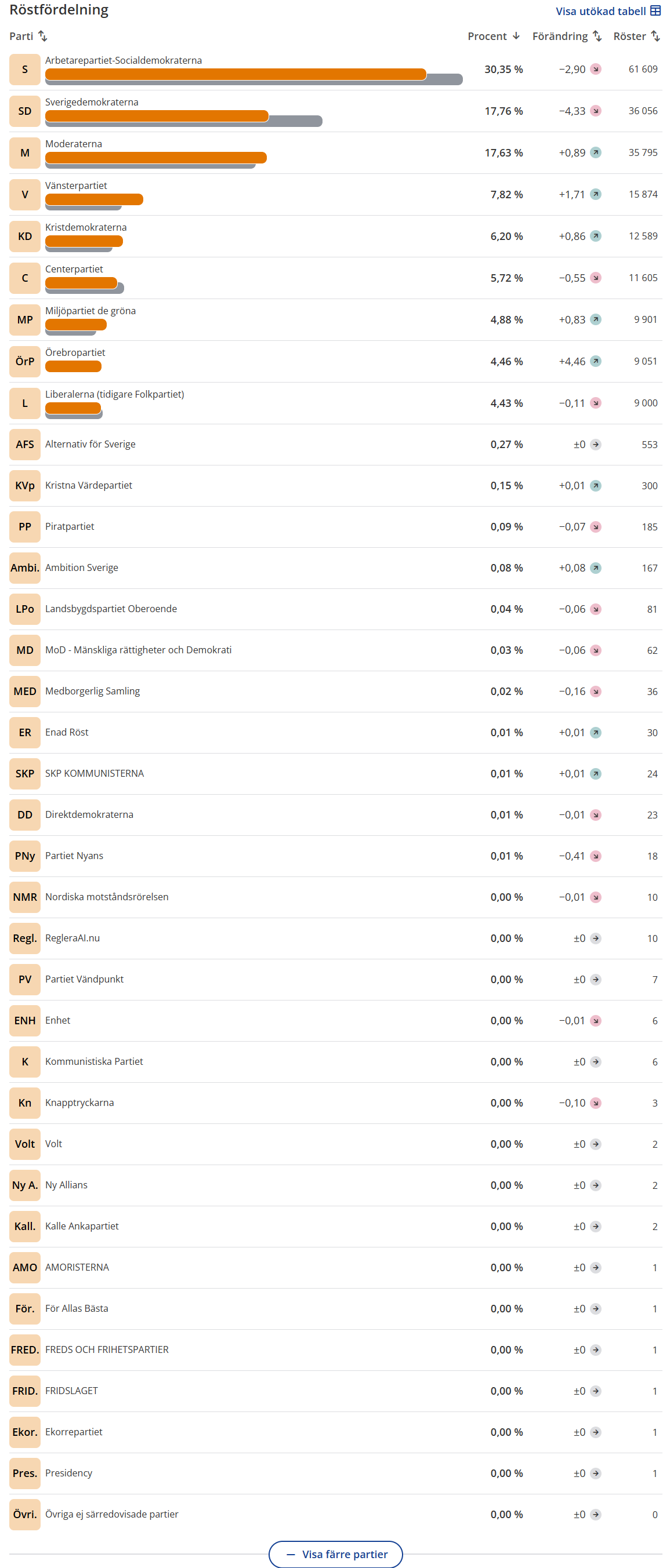Click the table icon beside Visa utökad tabell
The image size is (663, 1568).
click(655, 11)
